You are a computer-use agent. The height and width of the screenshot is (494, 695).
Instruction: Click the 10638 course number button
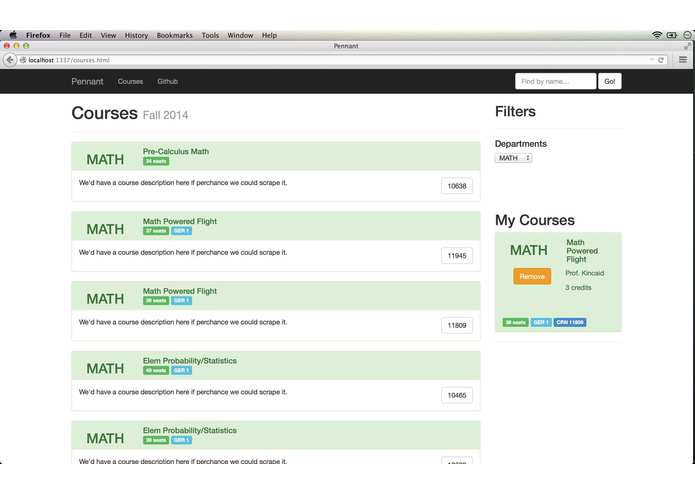click(457, 186)
